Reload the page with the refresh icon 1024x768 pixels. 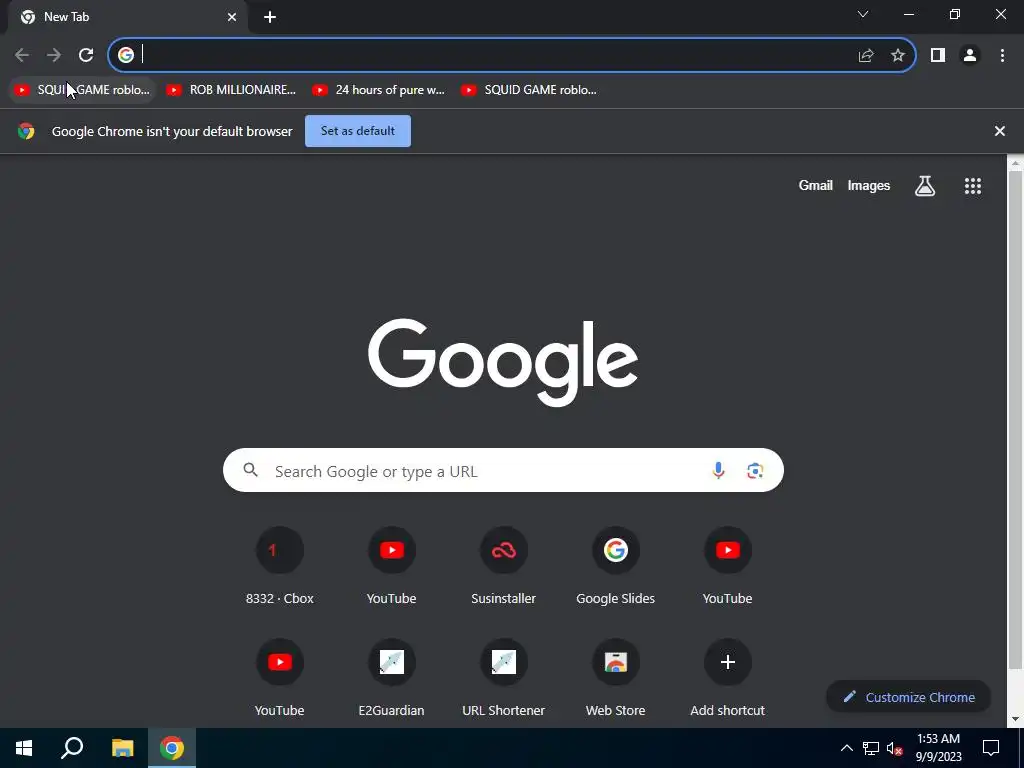pos(86,55)
